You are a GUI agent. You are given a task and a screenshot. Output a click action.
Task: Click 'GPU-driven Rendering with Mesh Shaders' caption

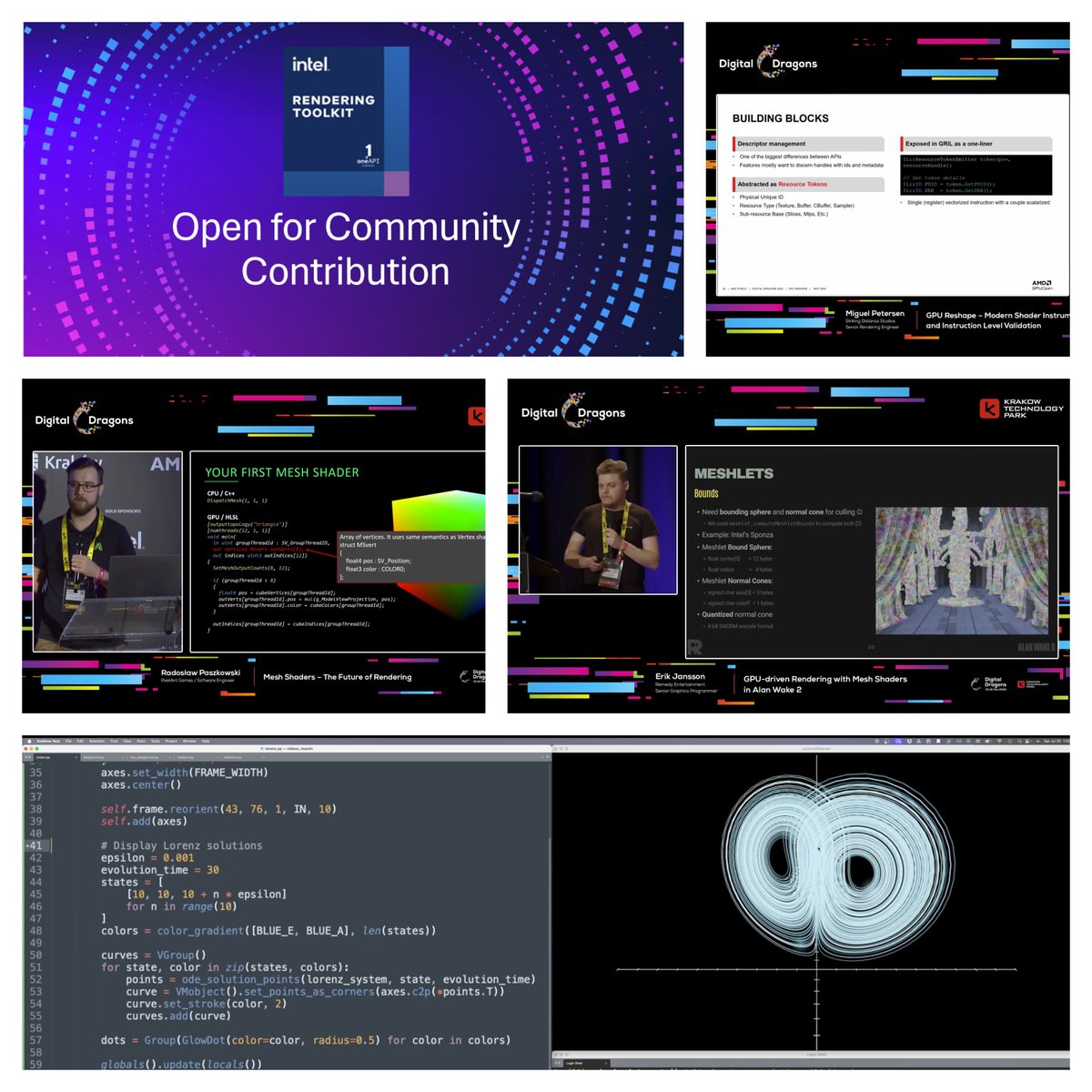(x=824, y=679)
